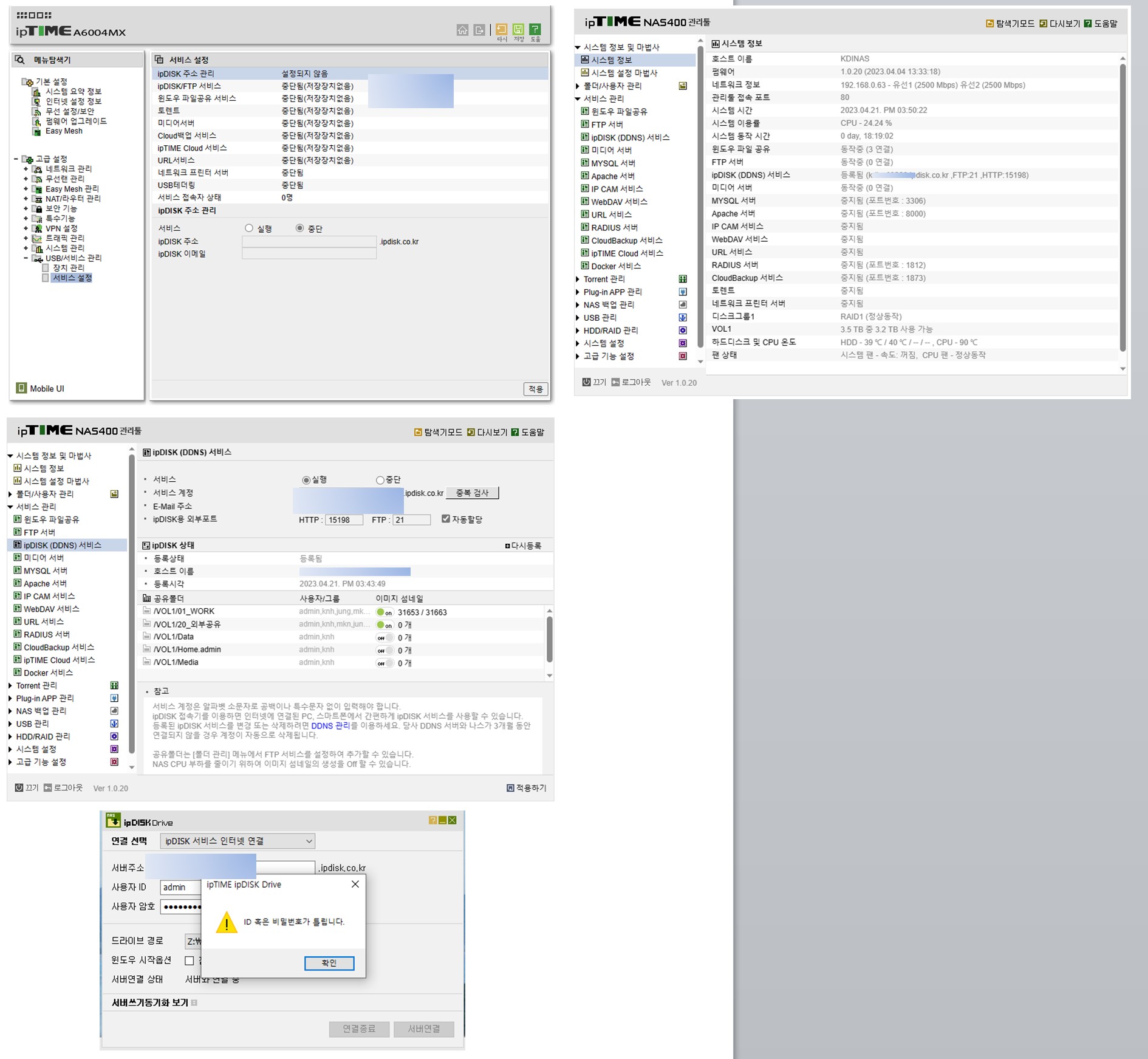Open 펌웨어 업그레이드 in the router menu
1148x1059 pixels.
click(x=76, y=121)
